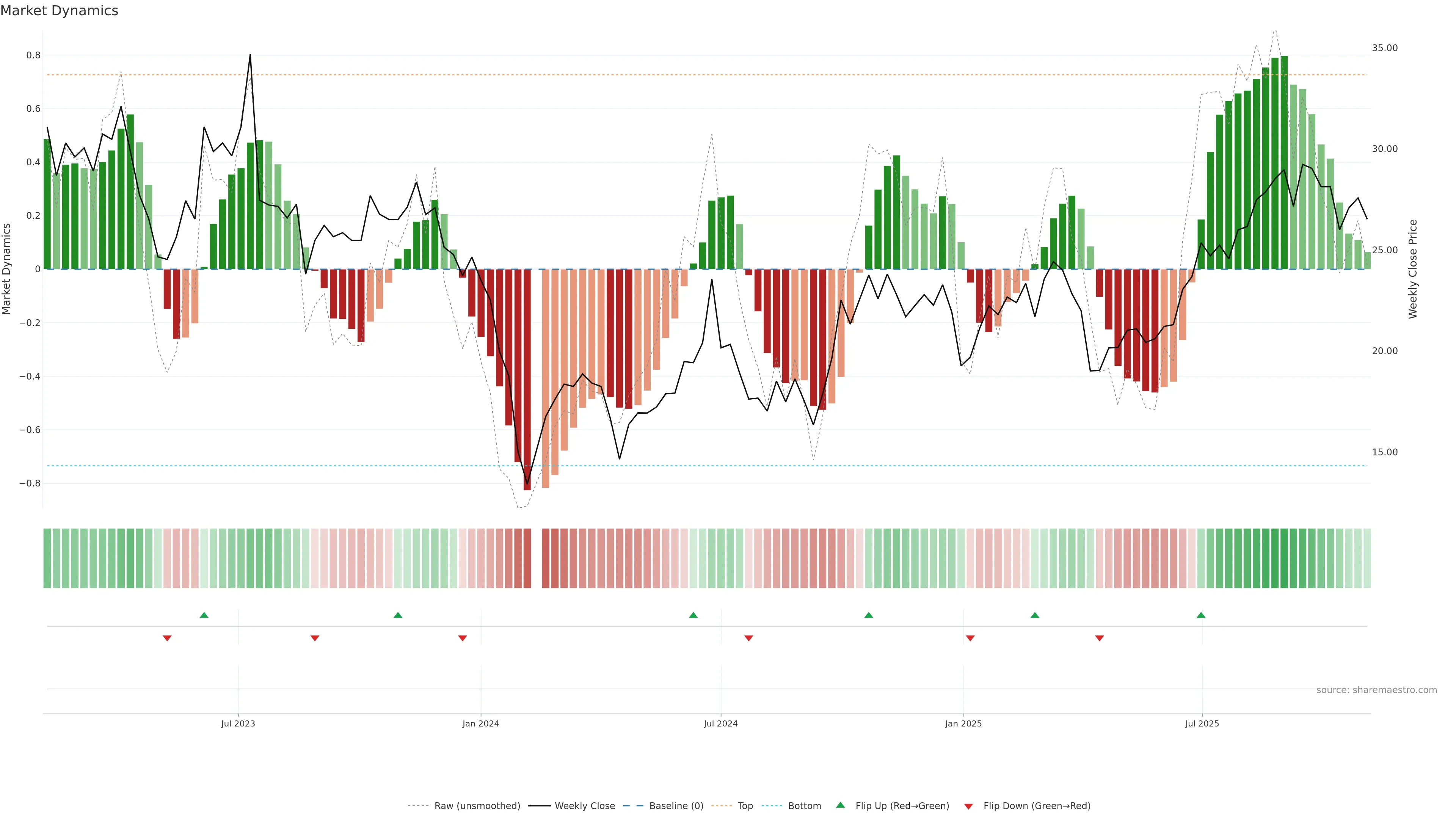Click the first green flip-up marker before Jul 2023
The image size is (1456, 819).
tap(204, 615)
